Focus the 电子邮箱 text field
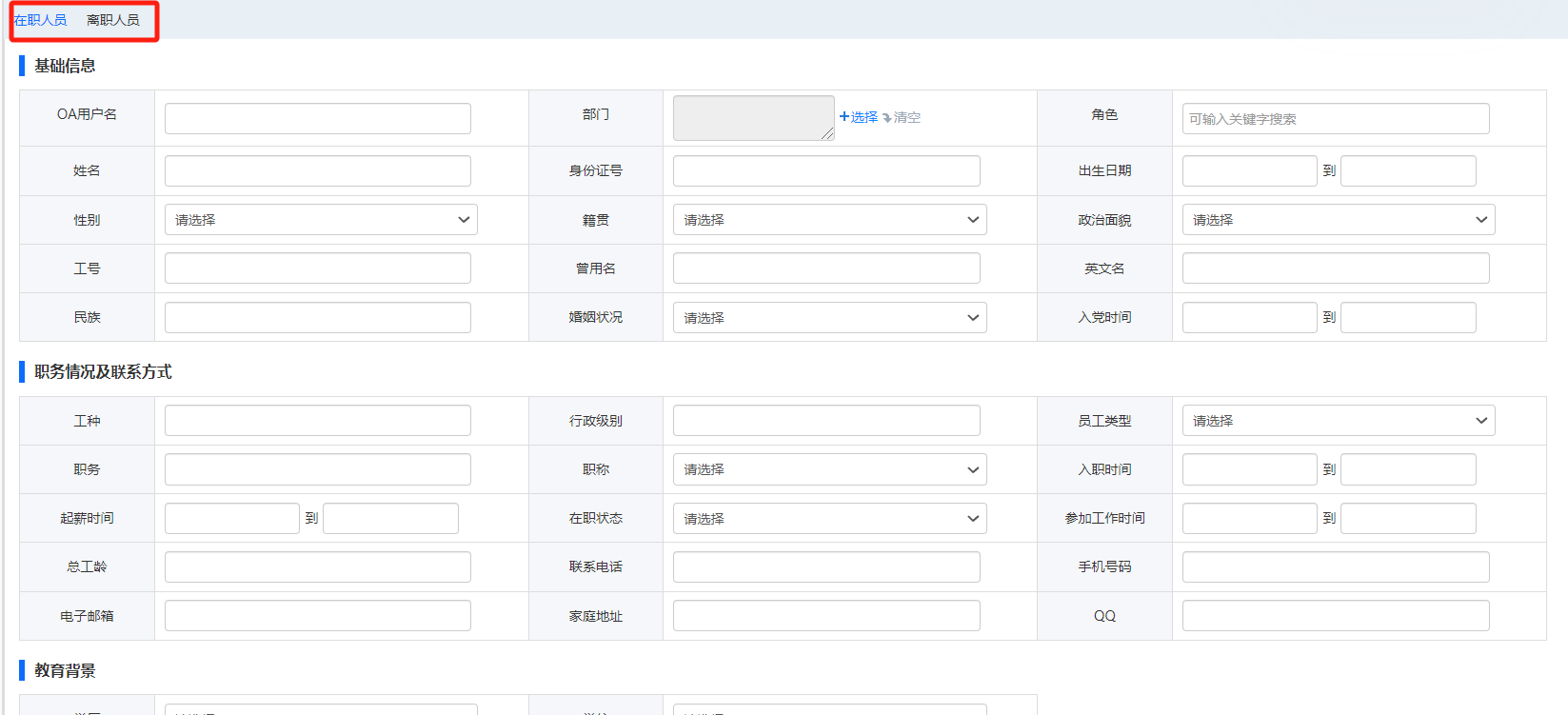The width and height of the screenshot is (1568, 715). 317,616
